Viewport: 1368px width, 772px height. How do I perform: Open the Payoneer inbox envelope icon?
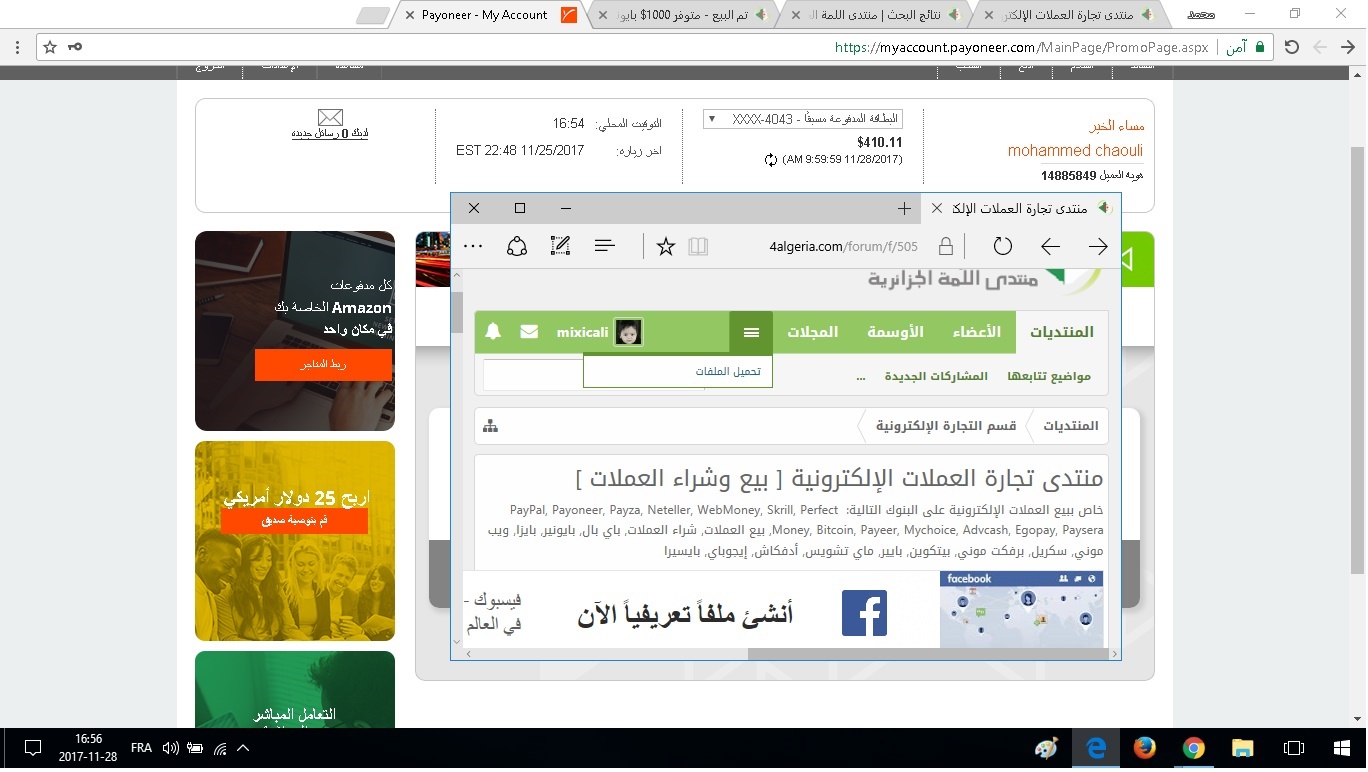coord(330,118)
